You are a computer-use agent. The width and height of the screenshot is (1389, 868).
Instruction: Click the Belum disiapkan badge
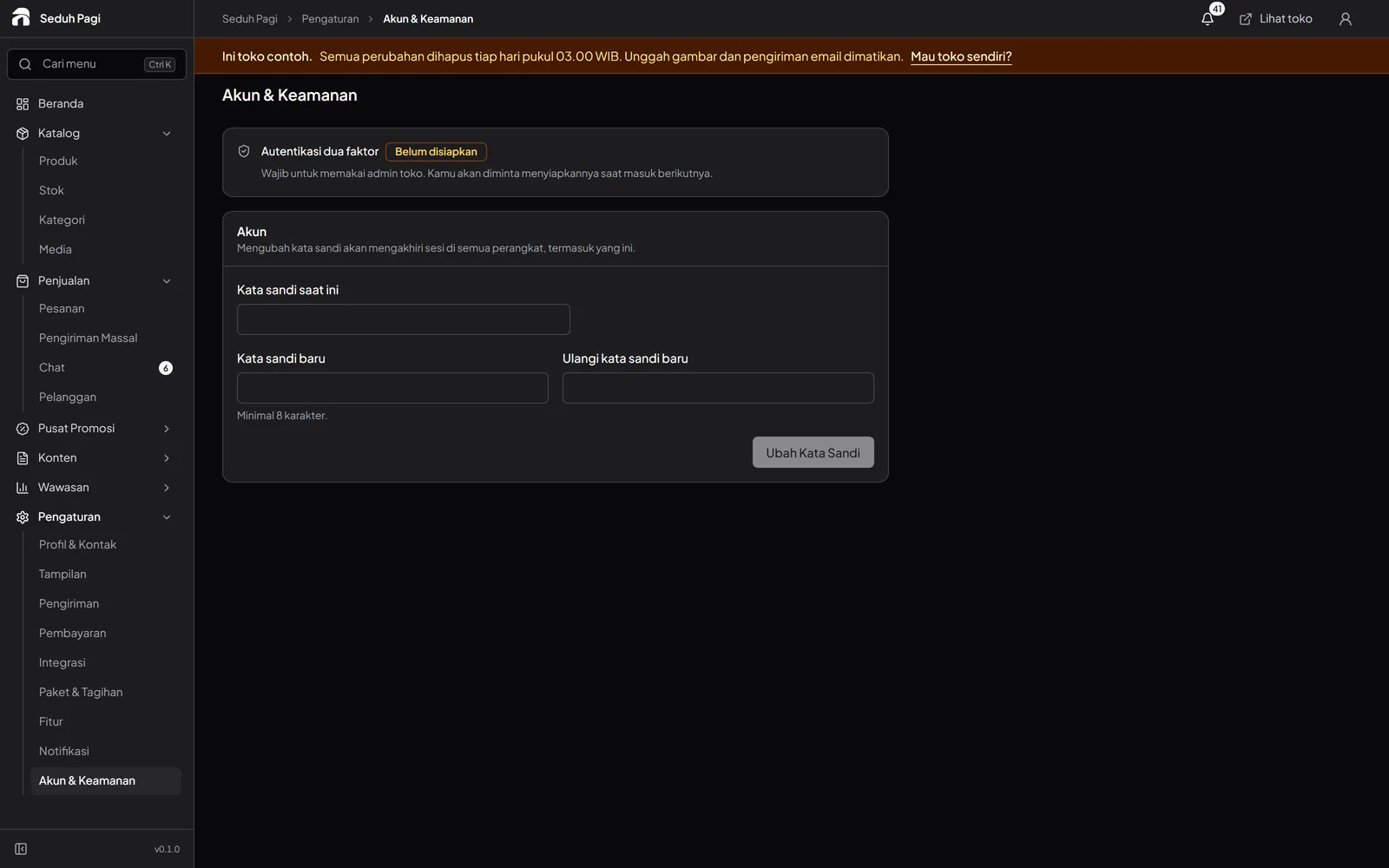[x=436, y=152]
